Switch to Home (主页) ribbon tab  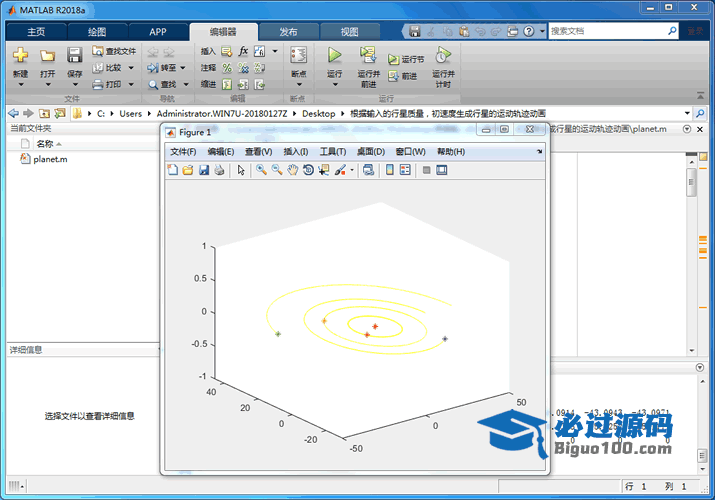(36, 32)
